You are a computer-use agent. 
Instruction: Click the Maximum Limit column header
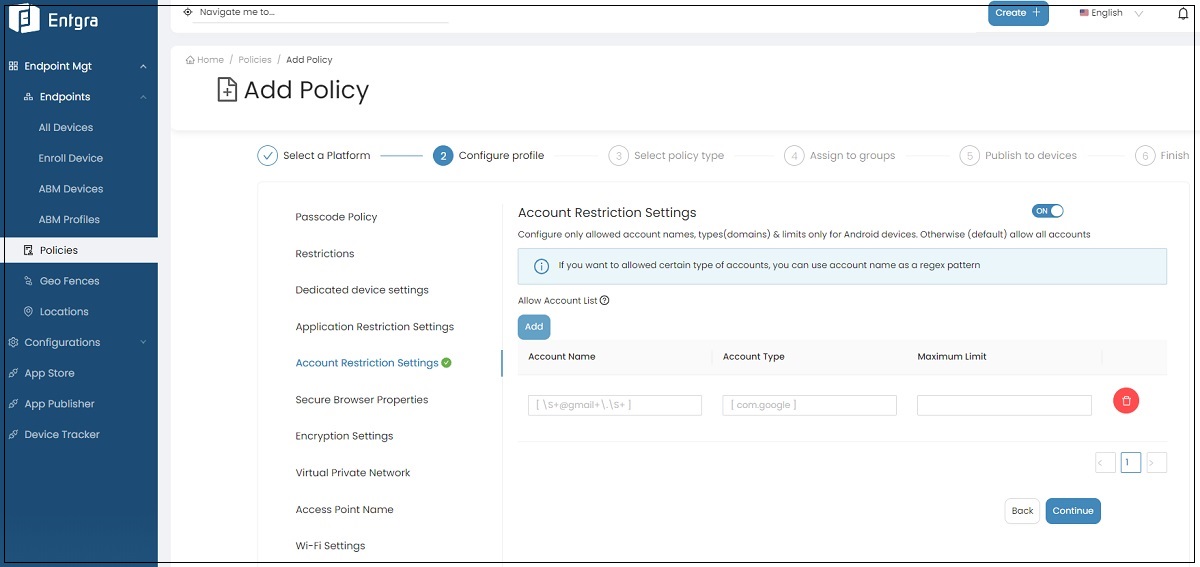[952, 357]
